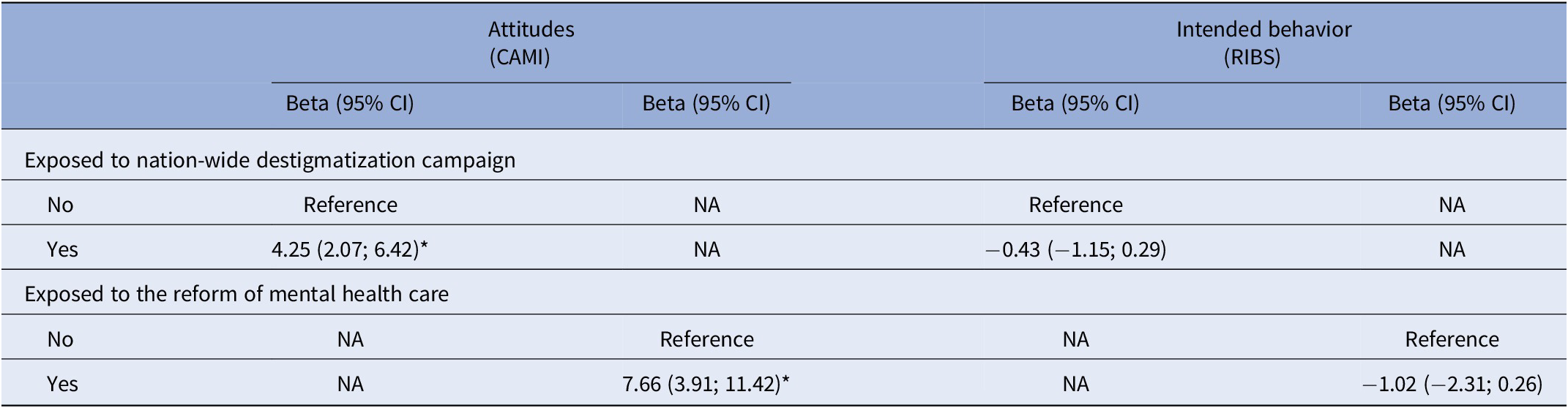Select the Yes label under mental health reform
This screenshot has height=408, width=1568.
(62, 384)
